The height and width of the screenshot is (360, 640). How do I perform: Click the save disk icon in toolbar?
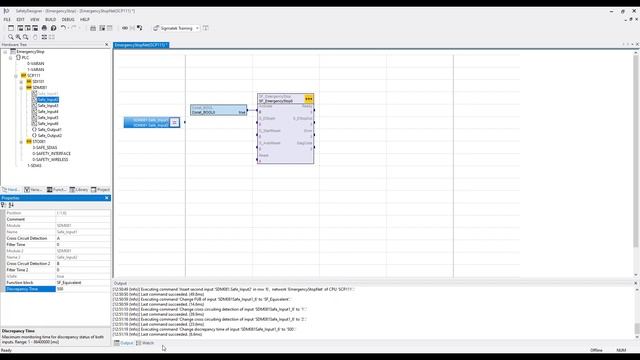tap(36, 28)
